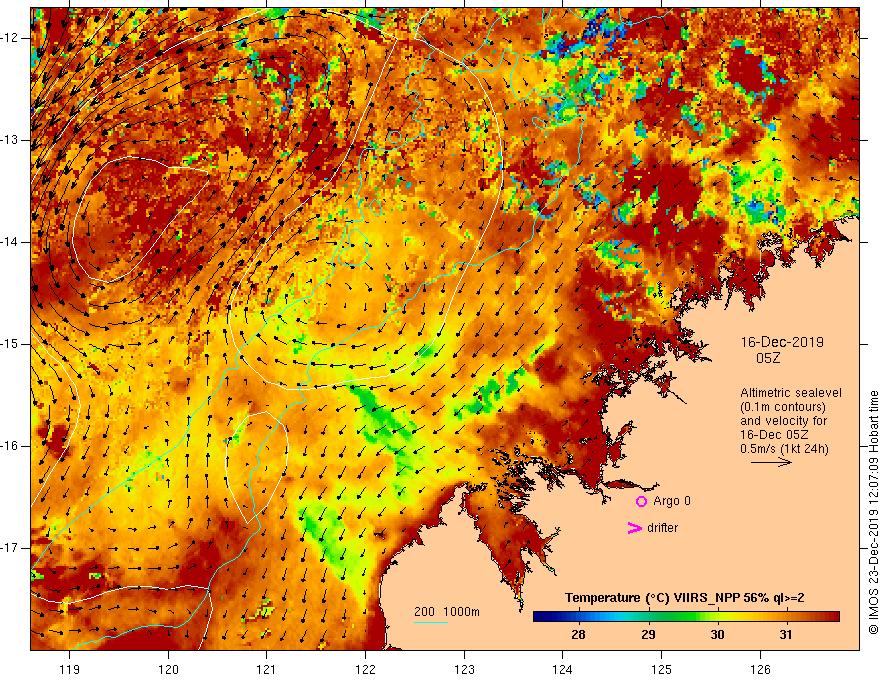Viewport: 880px width, 680px height.
Task: Click the 29 tick on temperature scale
Action: tap(648, 635)
